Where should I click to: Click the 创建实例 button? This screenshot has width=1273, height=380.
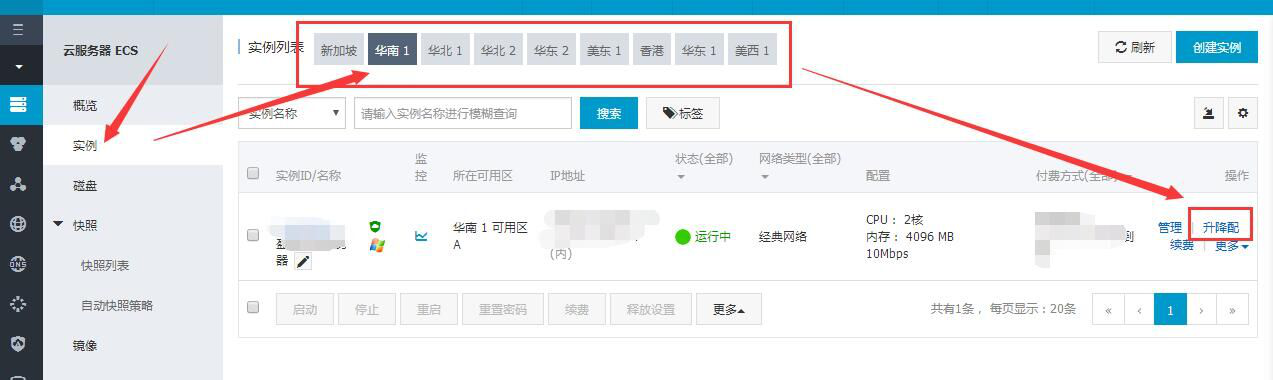(1217, 47)
